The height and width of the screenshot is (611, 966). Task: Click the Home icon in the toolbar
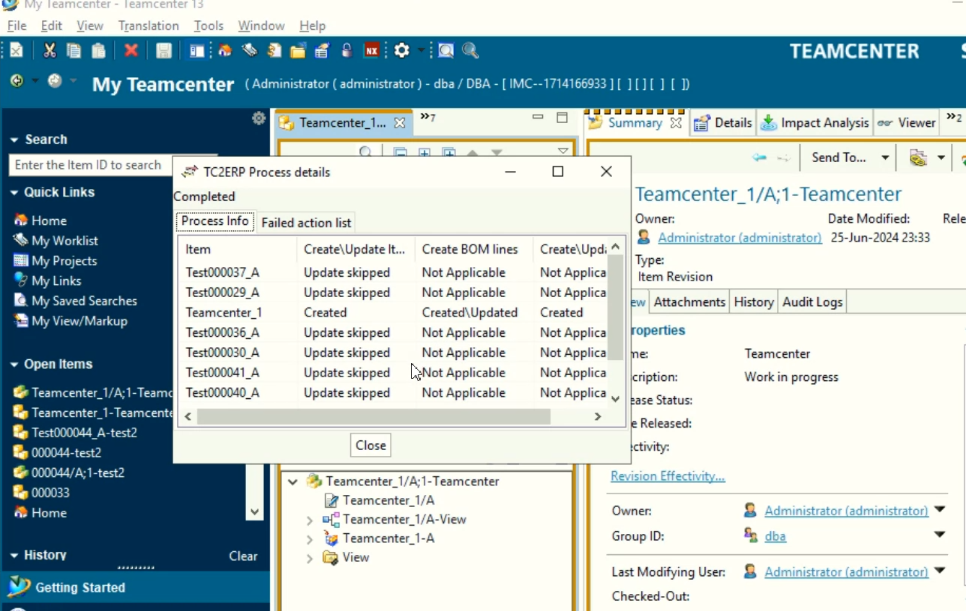(225, 51)
